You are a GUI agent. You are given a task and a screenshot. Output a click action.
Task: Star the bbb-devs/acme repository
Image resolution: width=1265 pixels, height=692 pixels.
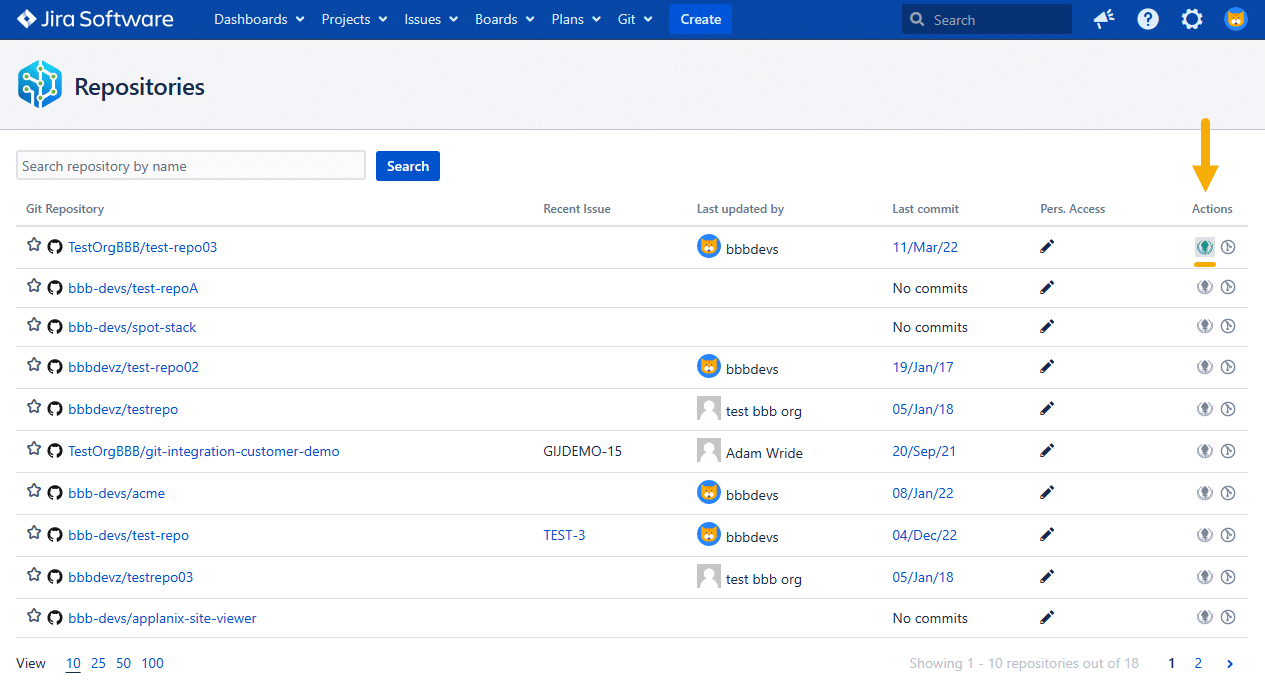pyautogui.click(x=34, y=491)
